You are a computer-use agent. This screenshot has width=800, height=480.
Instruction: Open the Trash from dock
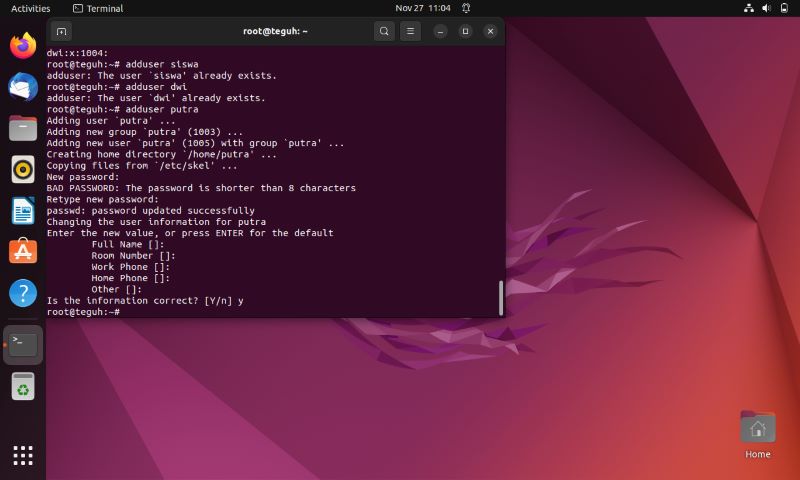click(23, 386)
